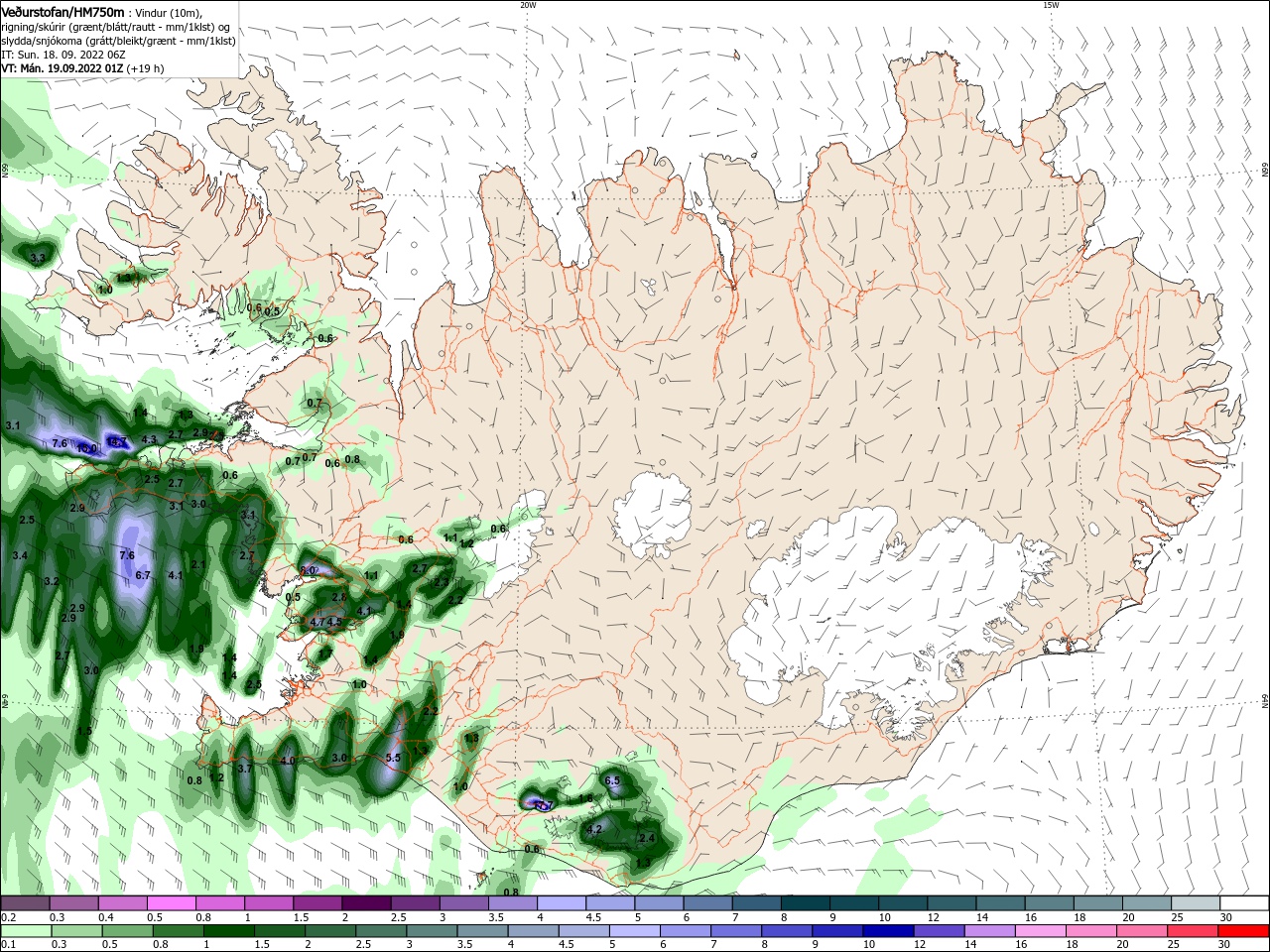The width and height of the screenshot is (1270, 952).
Task: Click the 'slydda/snjókoma' legend description line
Action: coord(118,41)
